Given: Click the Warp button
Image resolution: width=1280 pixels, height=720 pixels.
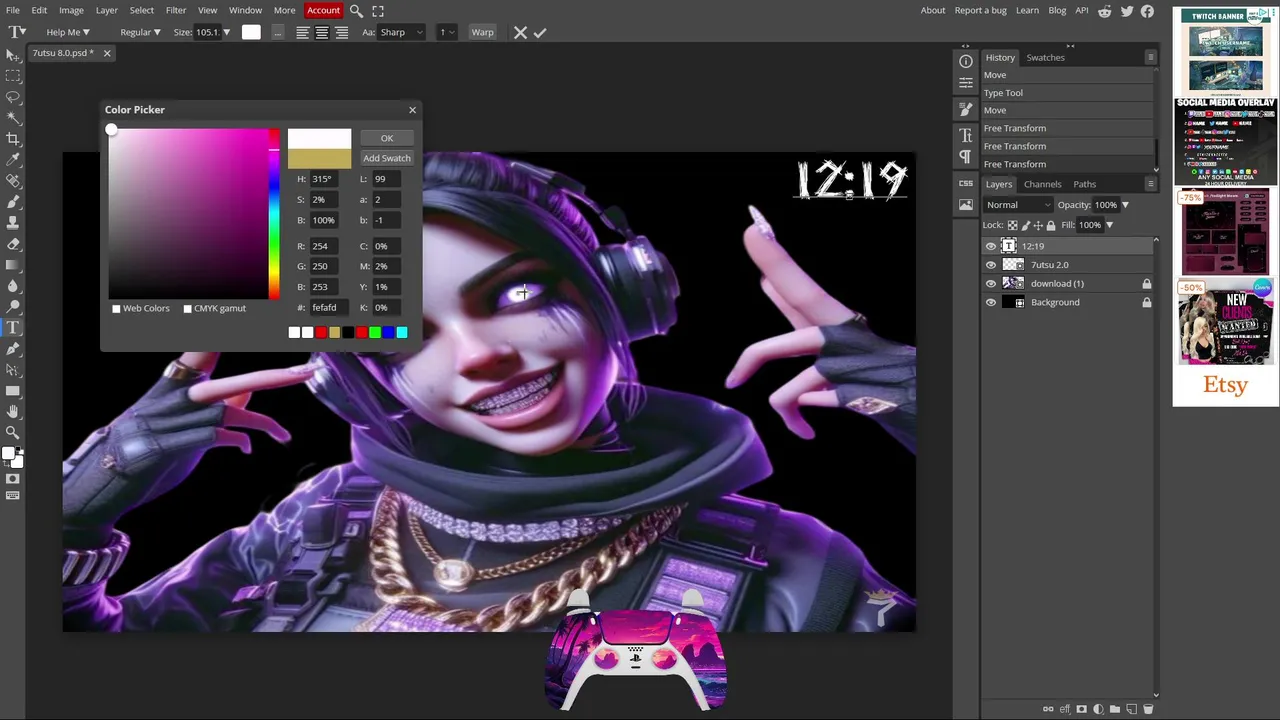Looking at the screenshot, I should 482,32.
